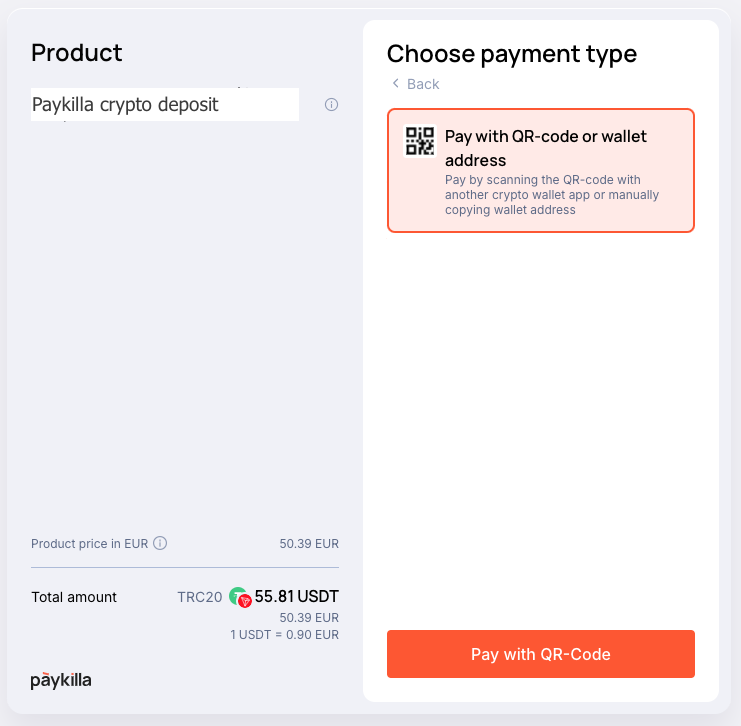Select Pay with QR-code or wallet address option
The height and width of the screenshot is (726, 741).
541,171
